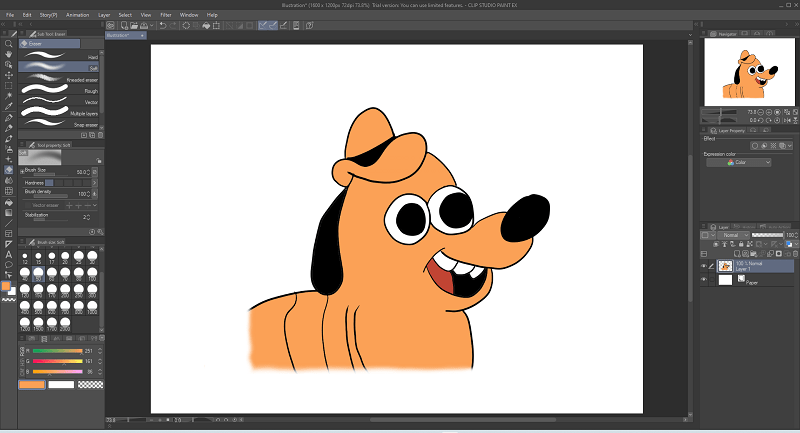Choose the Rough eraser sub tool
Viewport: 800px width, 433px height.
pos(59,90)
